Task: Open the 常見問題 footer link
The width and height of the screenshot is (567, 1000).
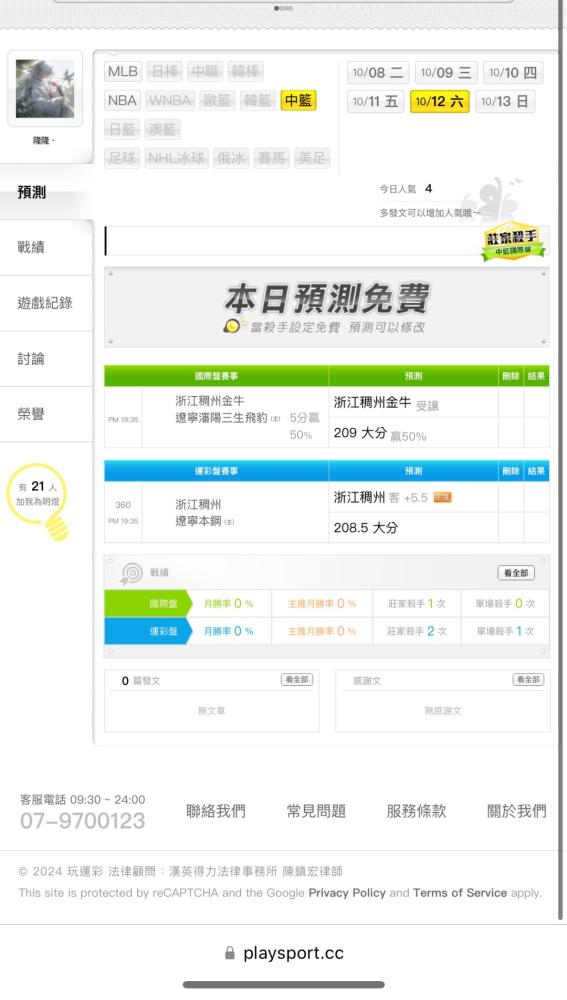Action: [316, 811]
